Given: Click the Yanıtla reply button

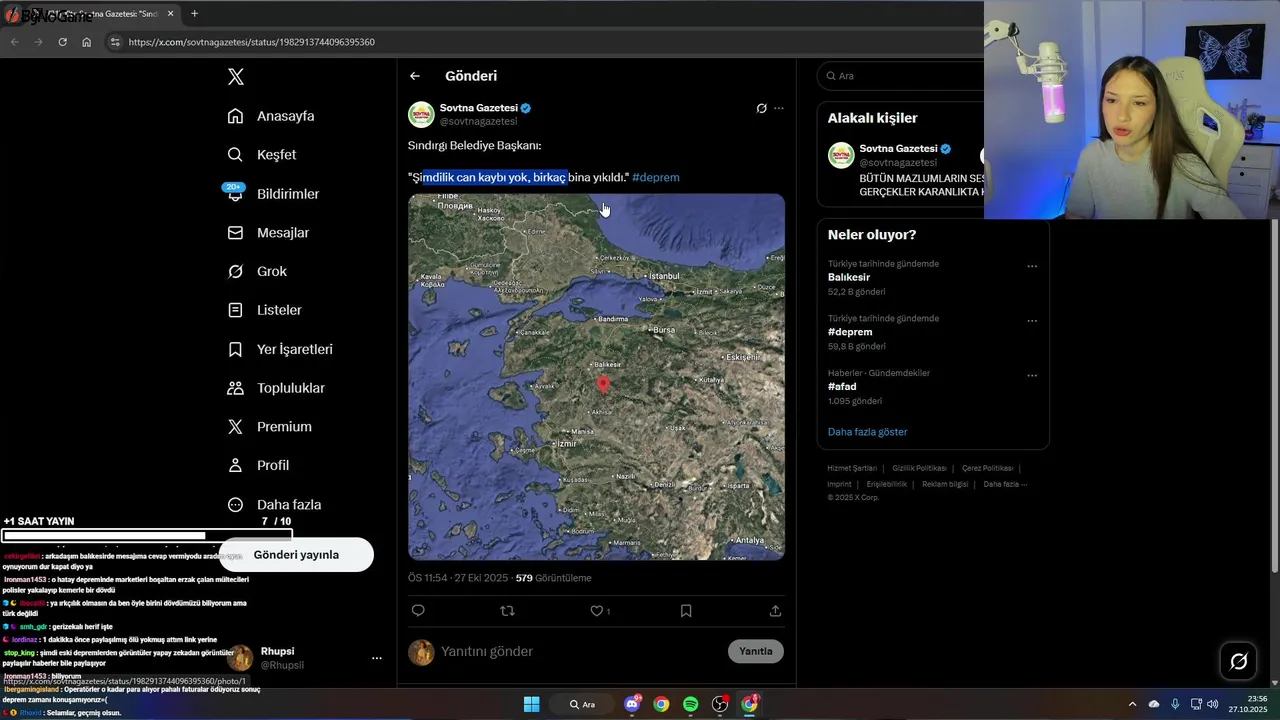Looking at the screenshot, I should (756, 651).
